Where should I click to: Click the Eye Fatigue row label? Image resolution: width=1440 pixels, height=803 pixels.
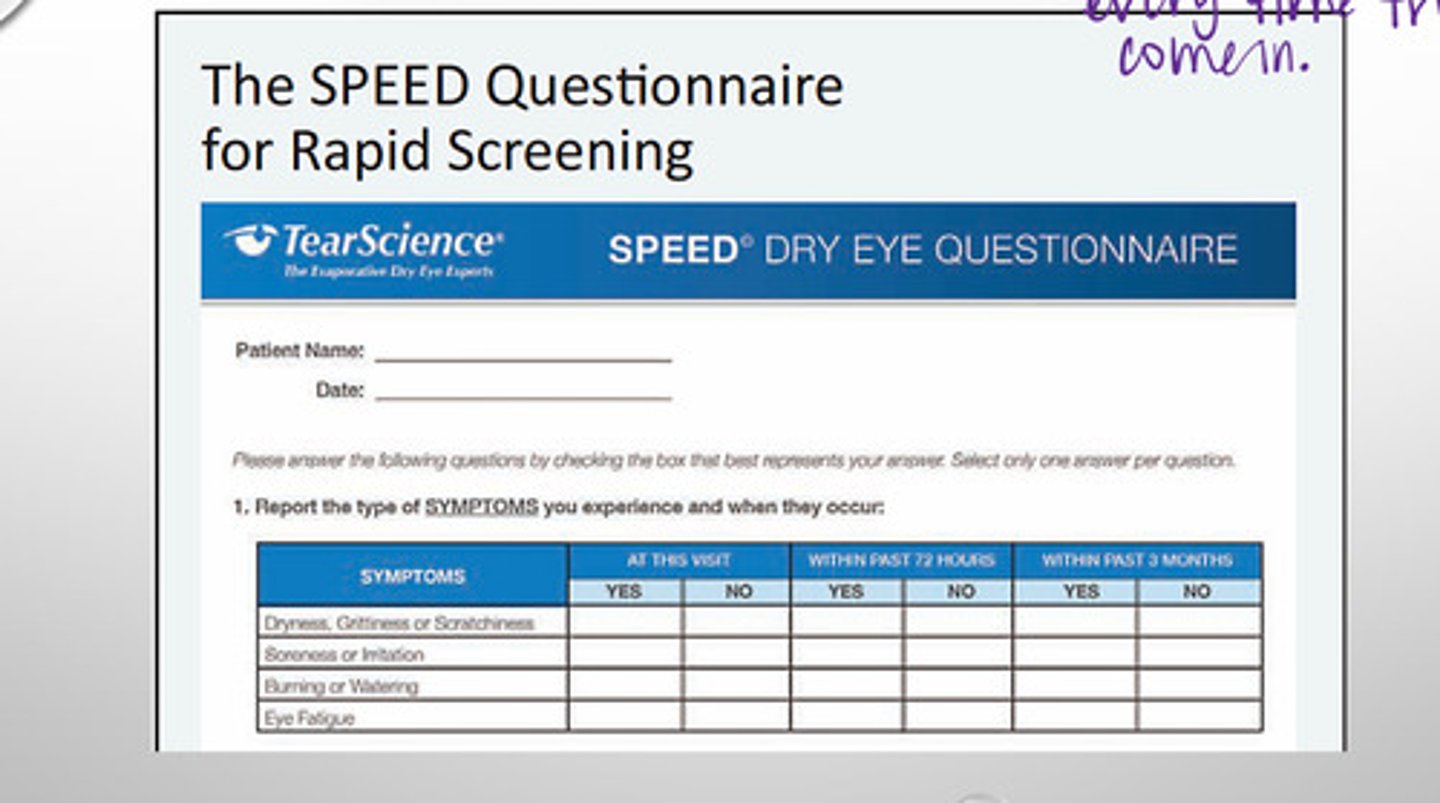point(310,718)
